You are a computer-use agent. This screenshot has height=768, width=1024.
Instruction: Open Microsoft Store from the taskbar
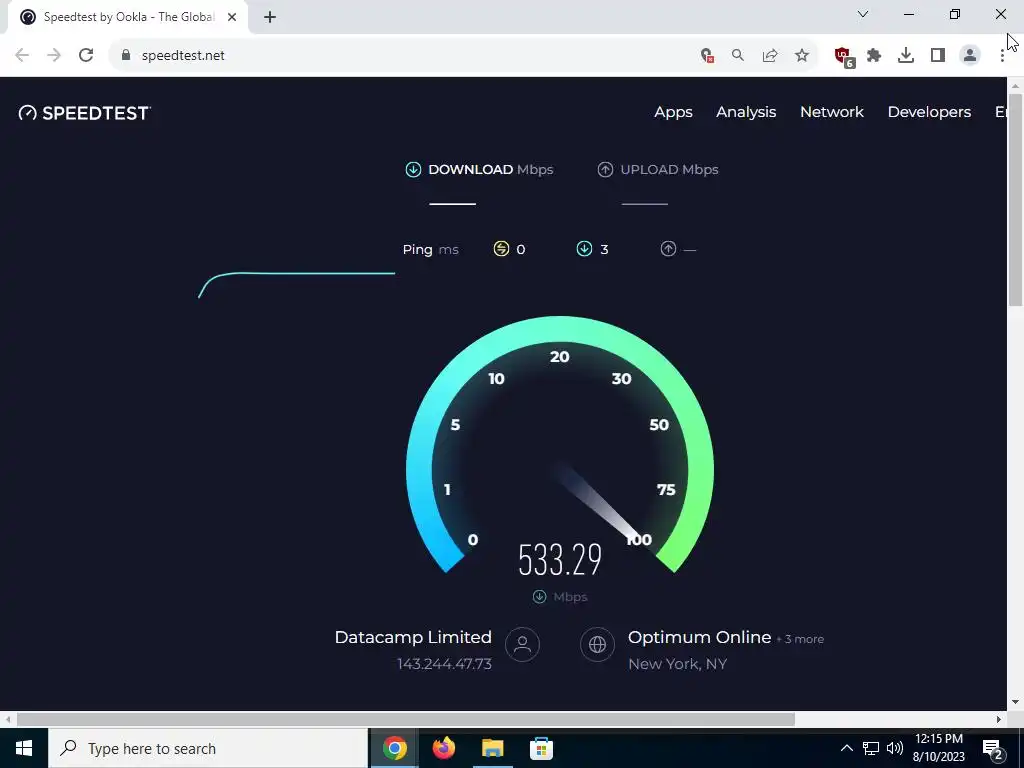tap(541, 748)
